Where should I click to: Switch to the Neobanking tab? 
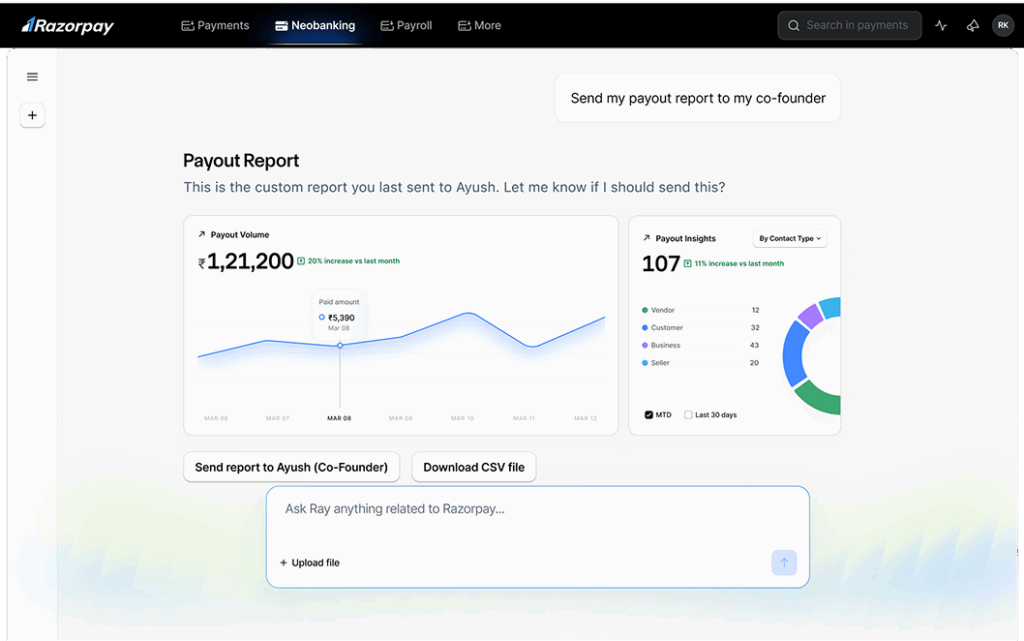coord(314,26)
